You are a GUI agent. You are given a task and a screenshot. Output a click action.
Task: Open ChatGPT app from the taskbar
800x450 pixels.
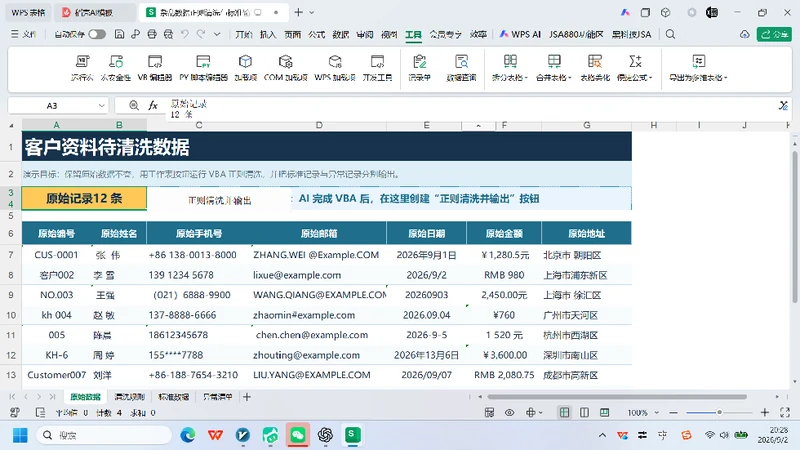pos(325,435)
